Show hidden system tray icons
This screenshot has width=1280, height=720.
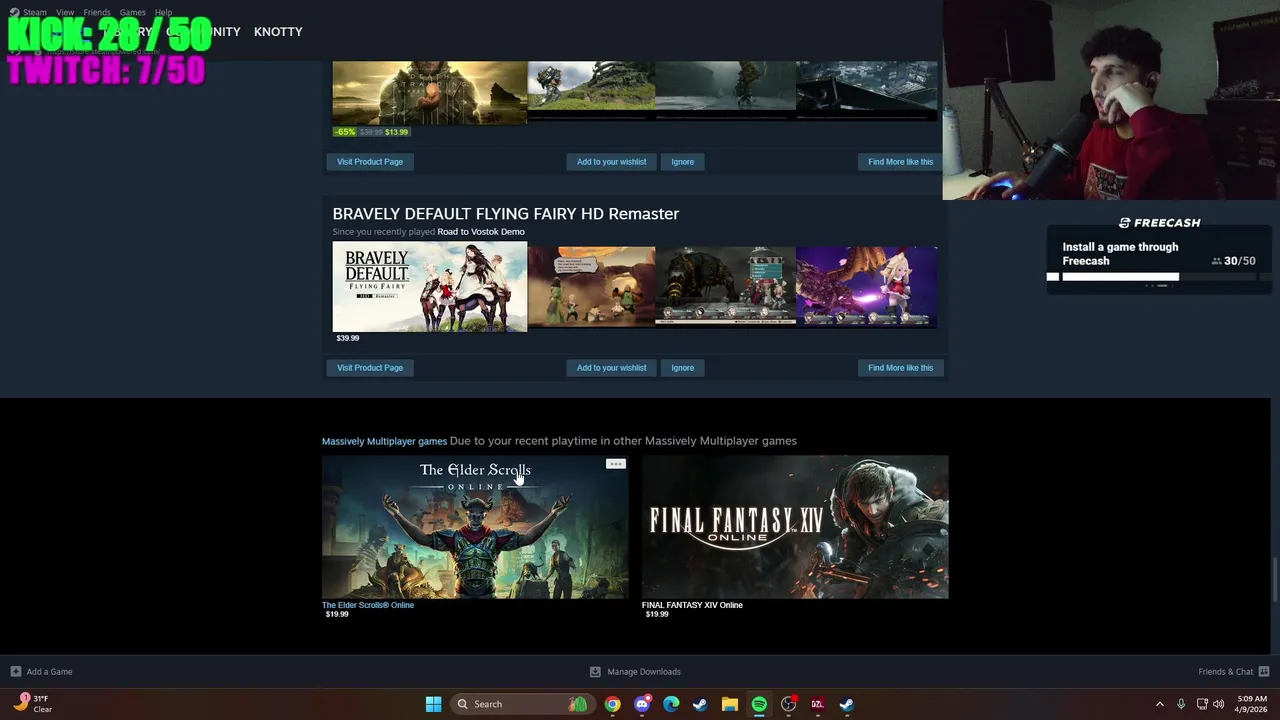coord(1160,704)
